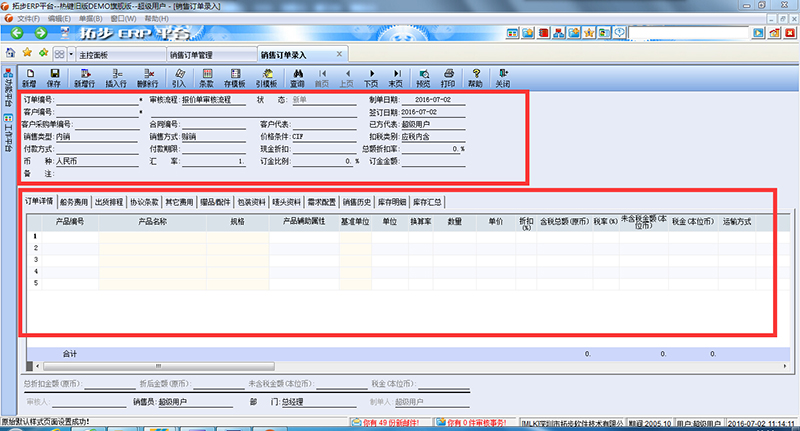800x431 pixels.
Task: Open the 帮助 (Help) toolbar icon
Action: 475,77
